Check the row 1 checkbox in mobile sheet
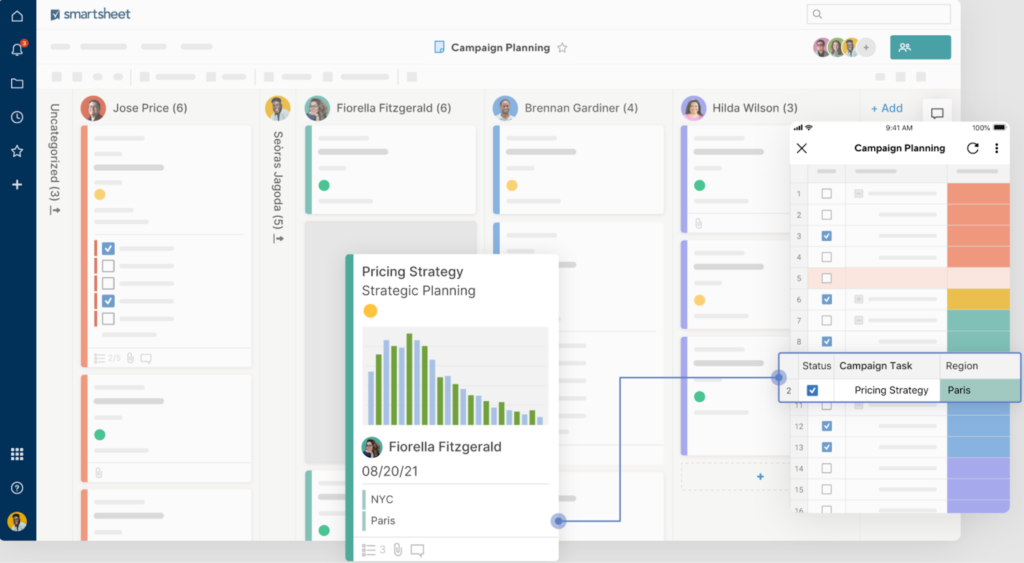 click(827, 194)
